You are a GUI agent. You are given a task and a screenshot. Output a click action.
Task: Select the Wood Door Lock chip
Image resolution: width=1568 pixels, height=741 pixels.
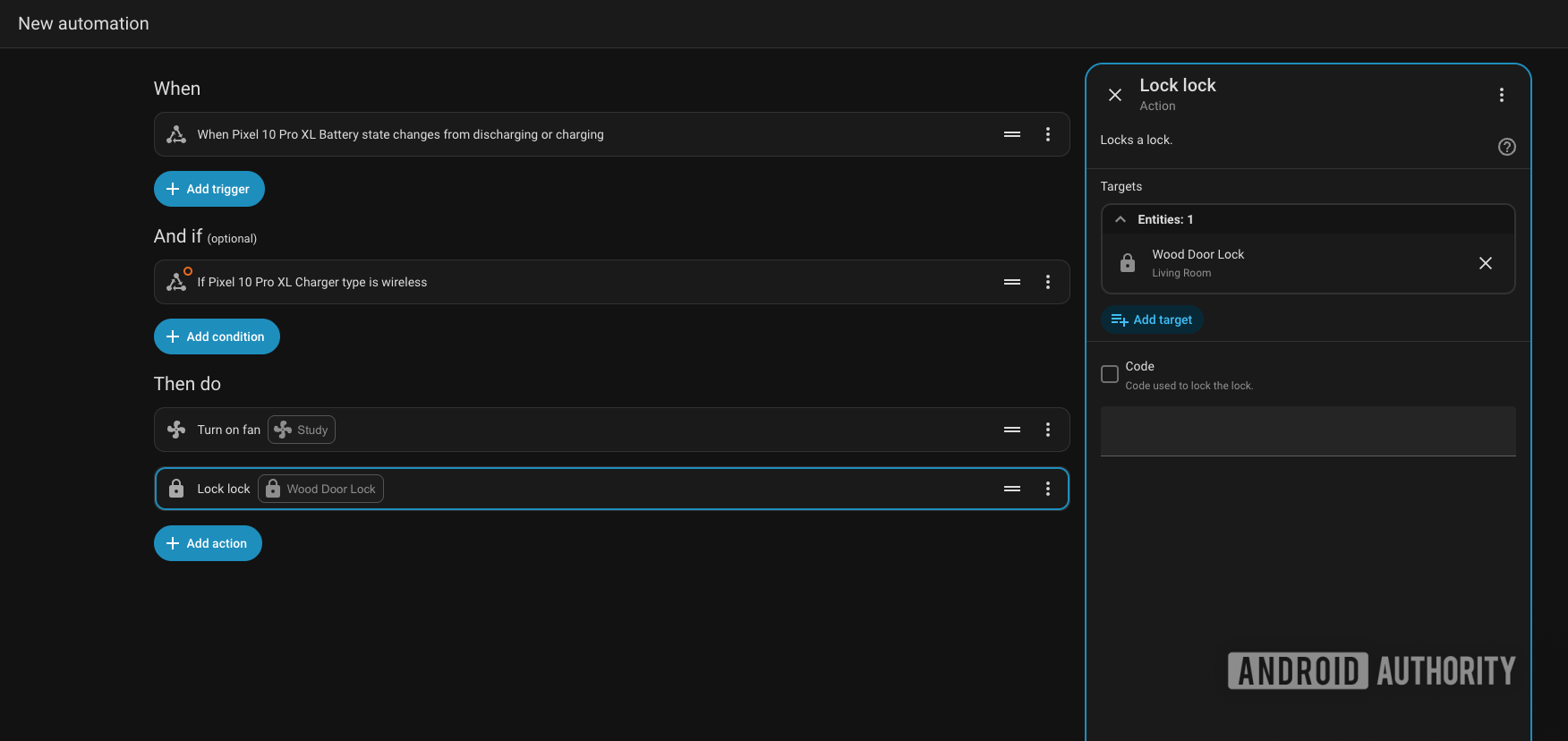(x=320, y=489)
